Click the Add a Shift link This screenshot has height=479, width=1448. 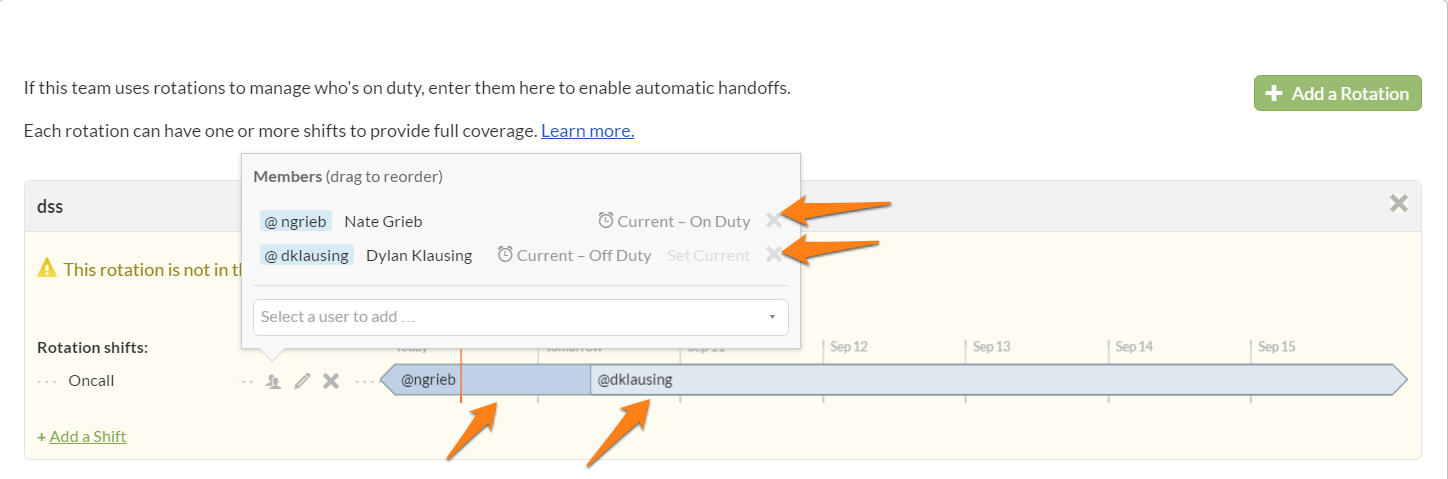[x=87, y=436]
